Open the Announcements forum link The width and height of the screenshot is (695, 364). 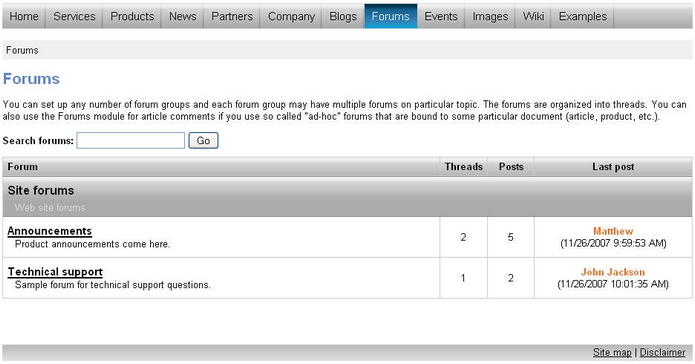pos(50,231)
